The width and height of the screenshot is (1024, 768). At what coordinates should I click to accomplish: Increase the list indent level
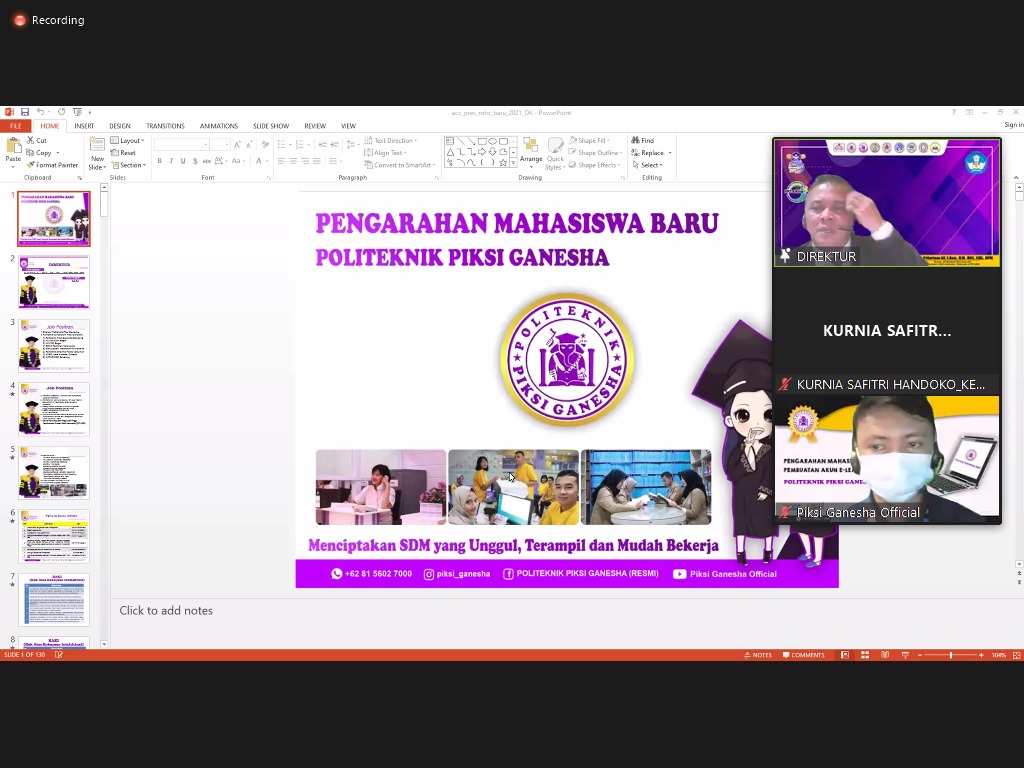click(x=334, y=144)
